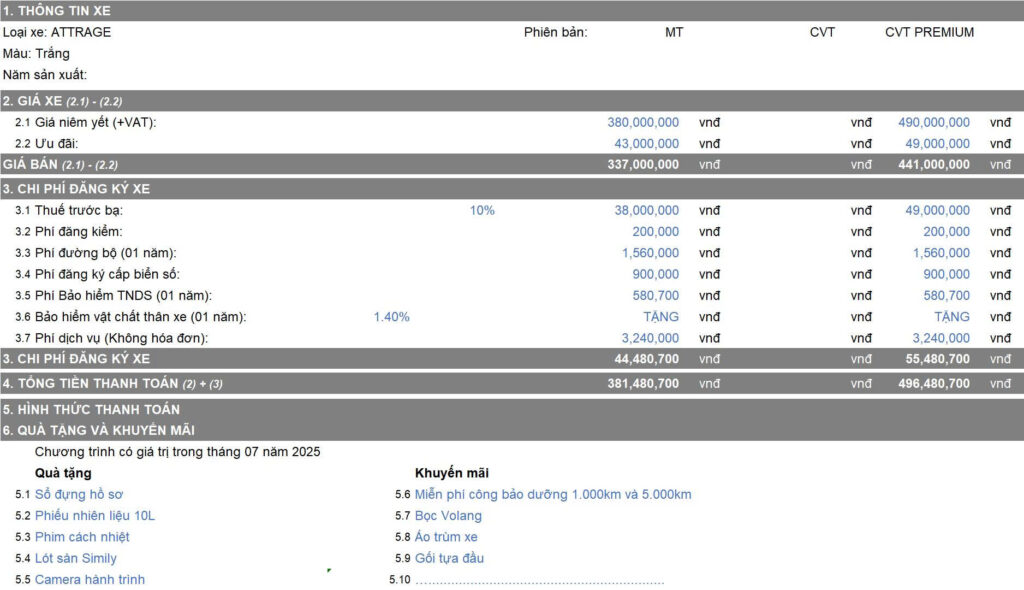Select the 10% registration tax rate cell
This screenshot has width=1024, height=590.
tap(482, 210)
